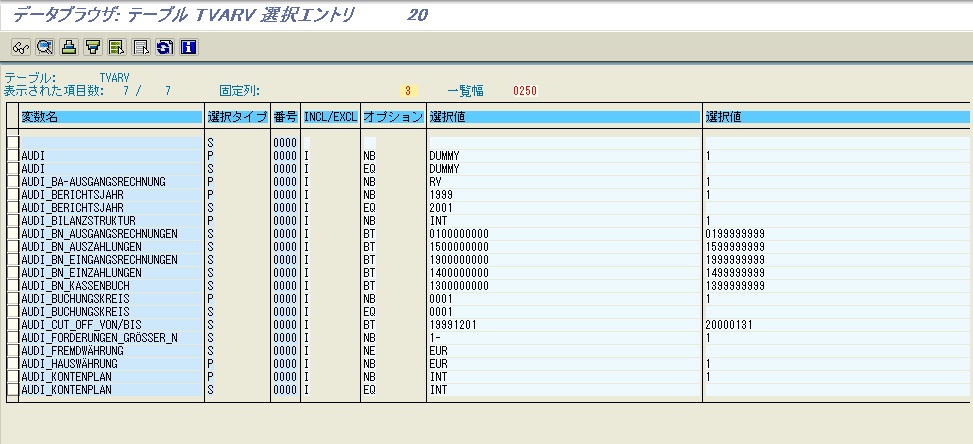Click the 番号 column header
Viewport: 973px width, 444px height.
[x=285, y=117]
